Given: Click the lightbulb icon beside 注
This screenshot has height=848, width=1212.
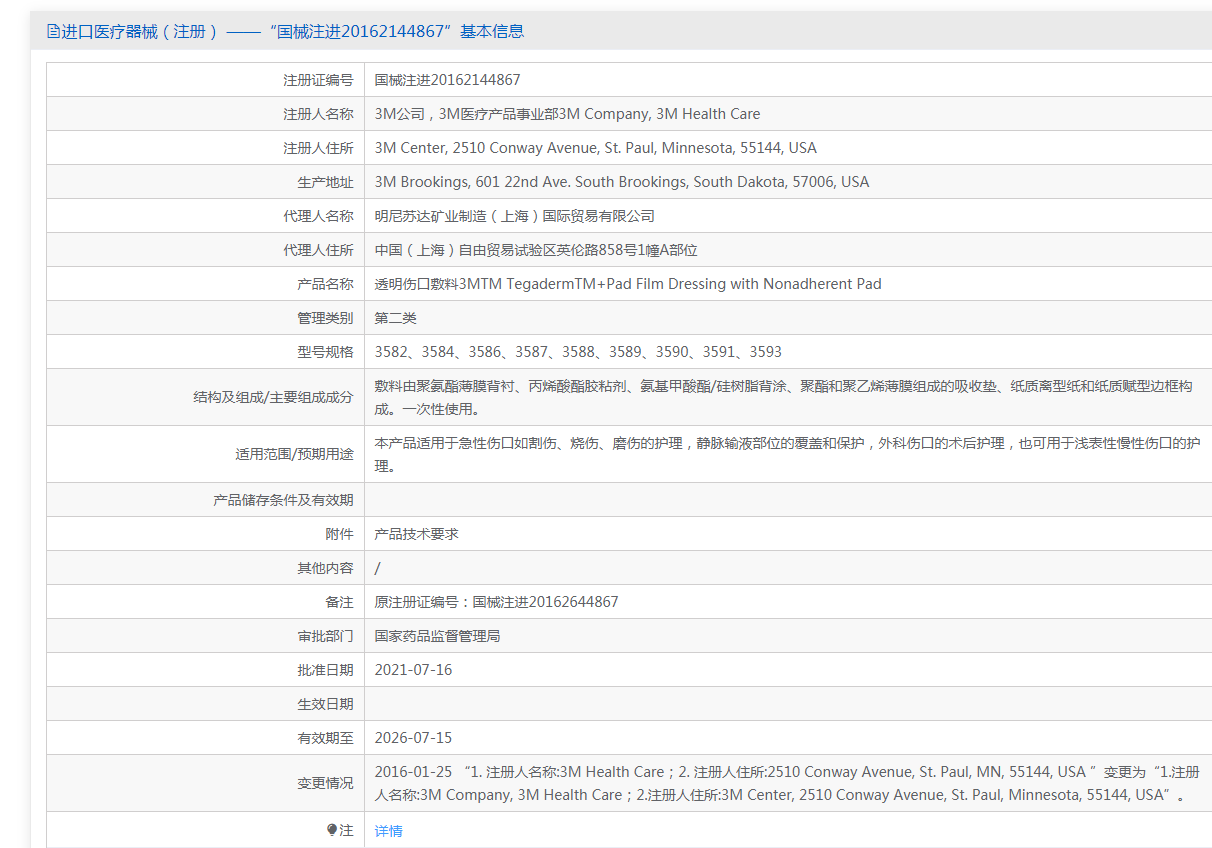Looking at the screenshot, I should pos(332,830).
